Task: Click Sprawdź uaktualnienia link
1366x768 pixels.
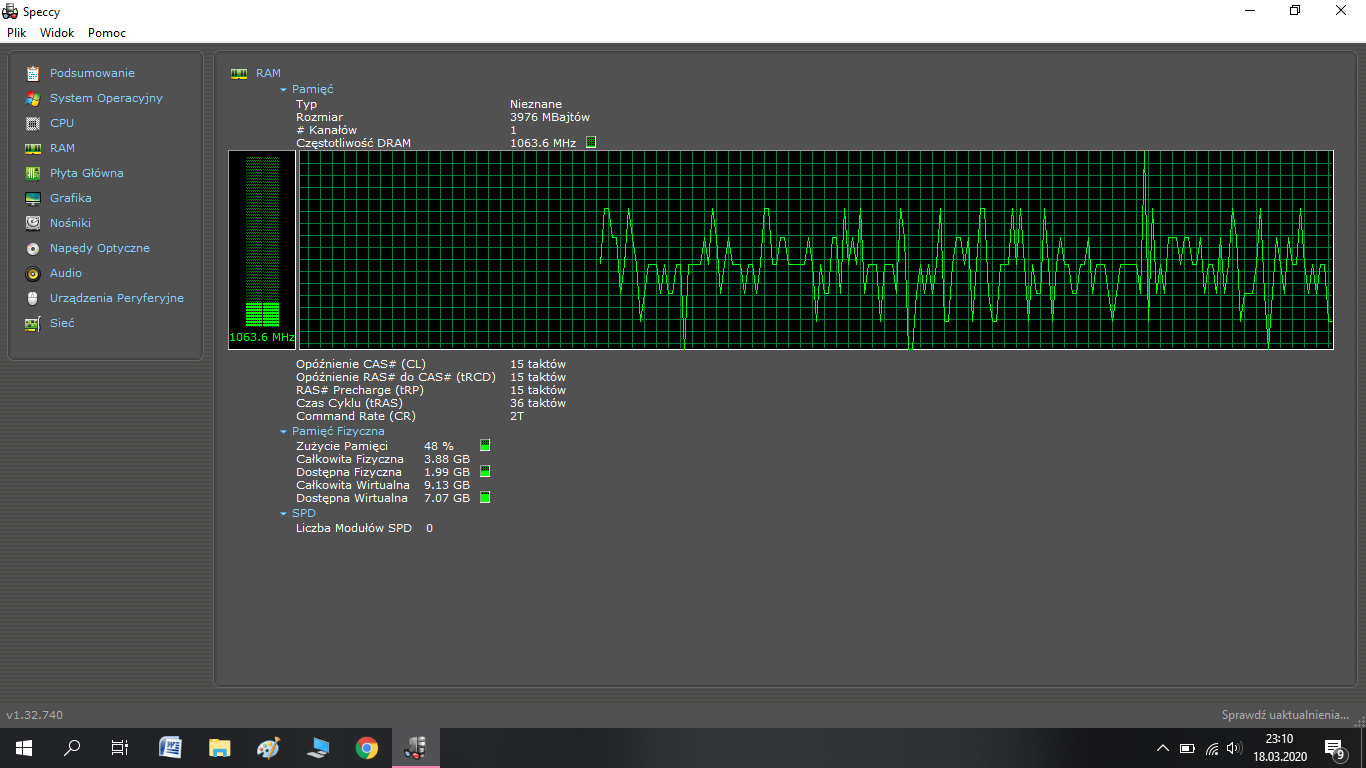Action: point(1285,715)
